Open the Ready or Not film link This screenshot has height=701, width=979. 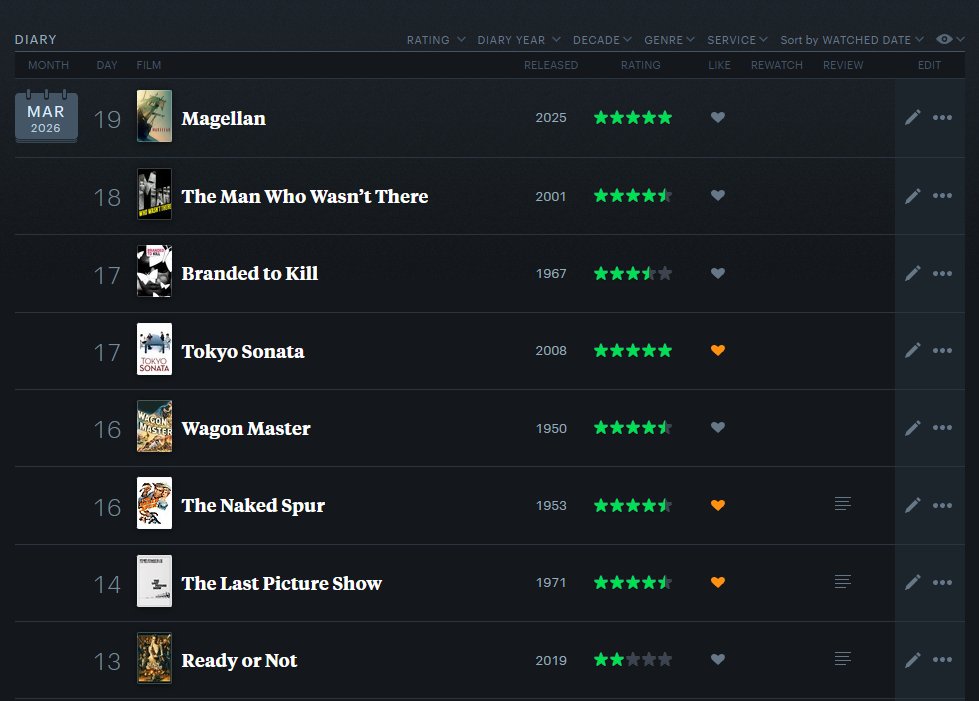(x=239, y=660)
